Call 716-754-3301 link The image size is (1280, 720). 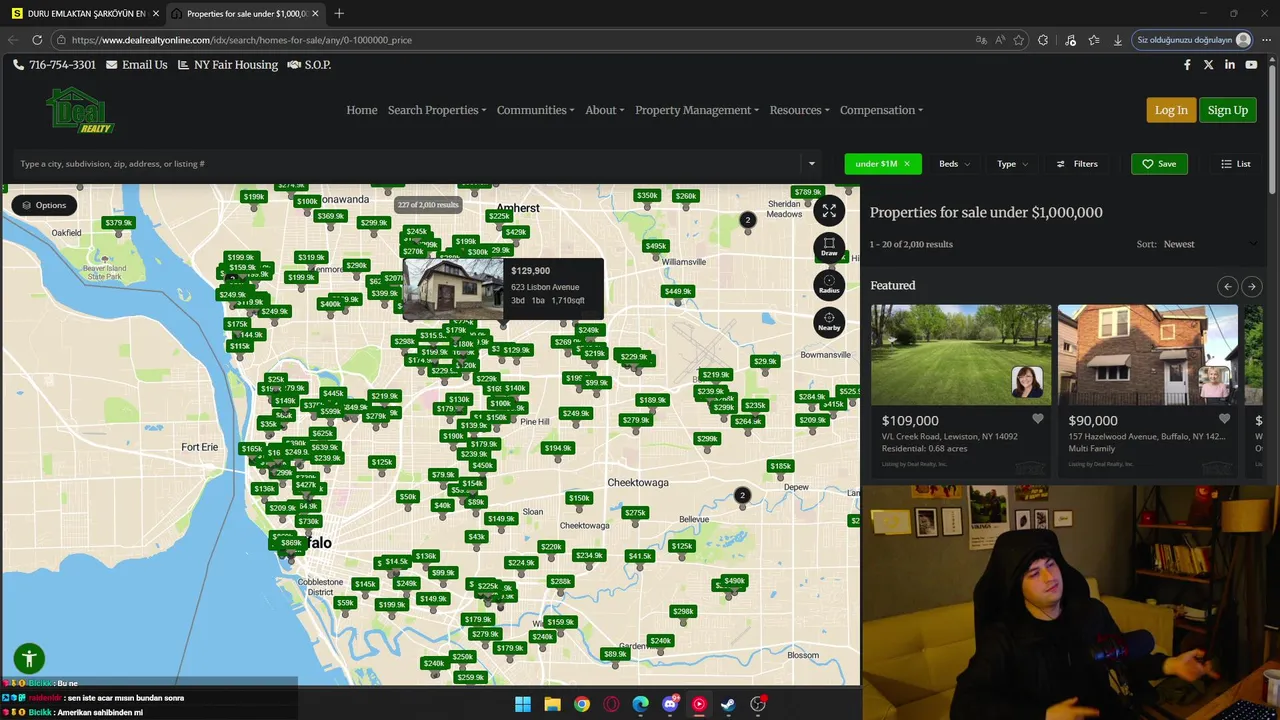[x=55, y=65]
